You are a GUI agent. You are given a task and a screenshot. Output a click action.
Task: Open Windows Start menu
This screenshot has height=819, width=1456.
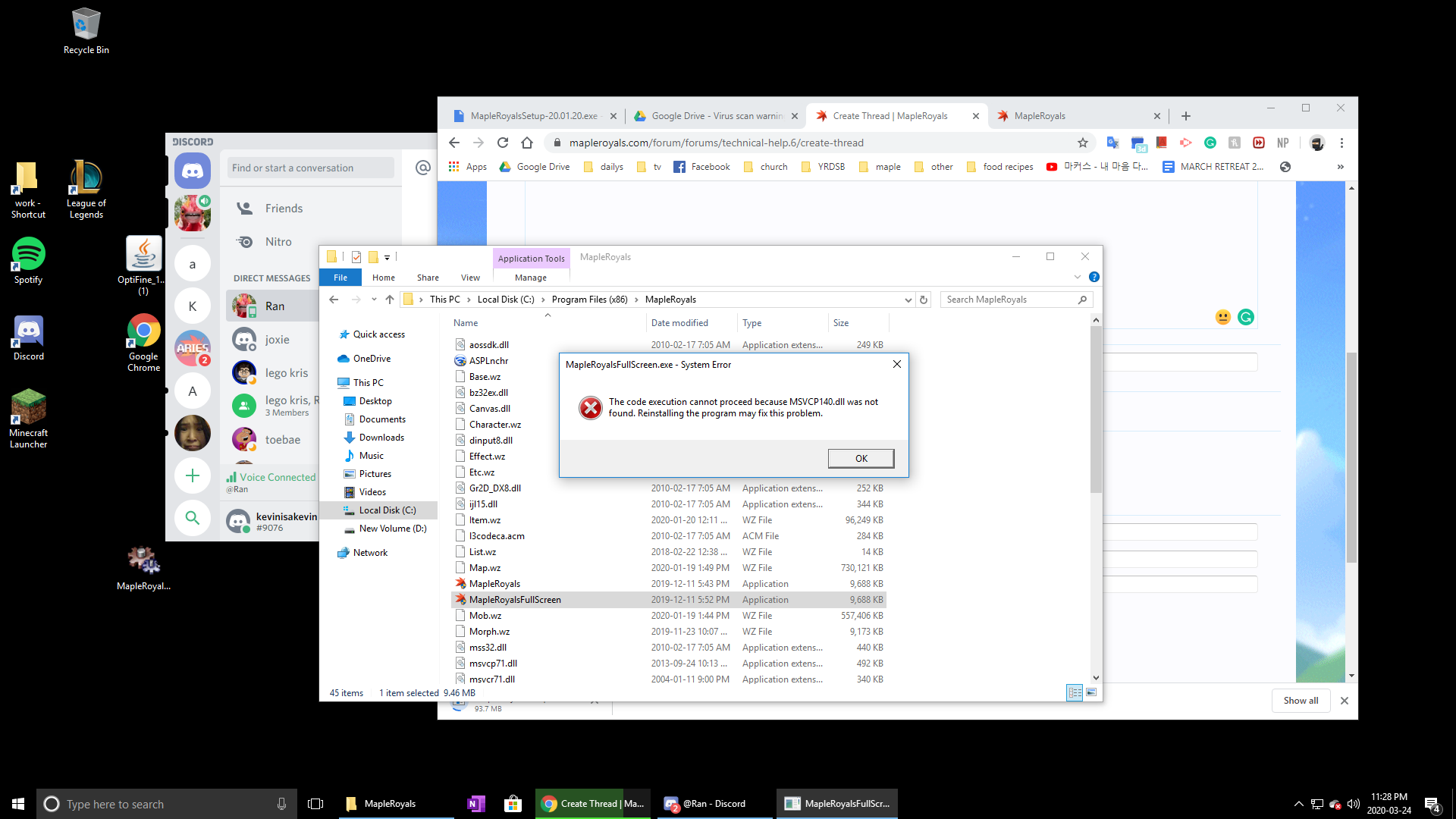(18, 804)
